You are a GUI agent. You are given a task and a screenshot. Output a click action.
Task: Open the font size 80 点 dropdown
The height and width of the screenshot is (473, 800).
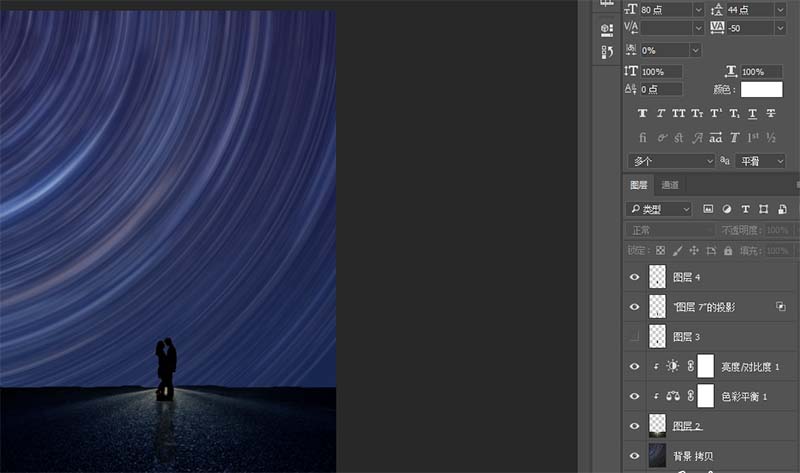[x=698, y=10]
